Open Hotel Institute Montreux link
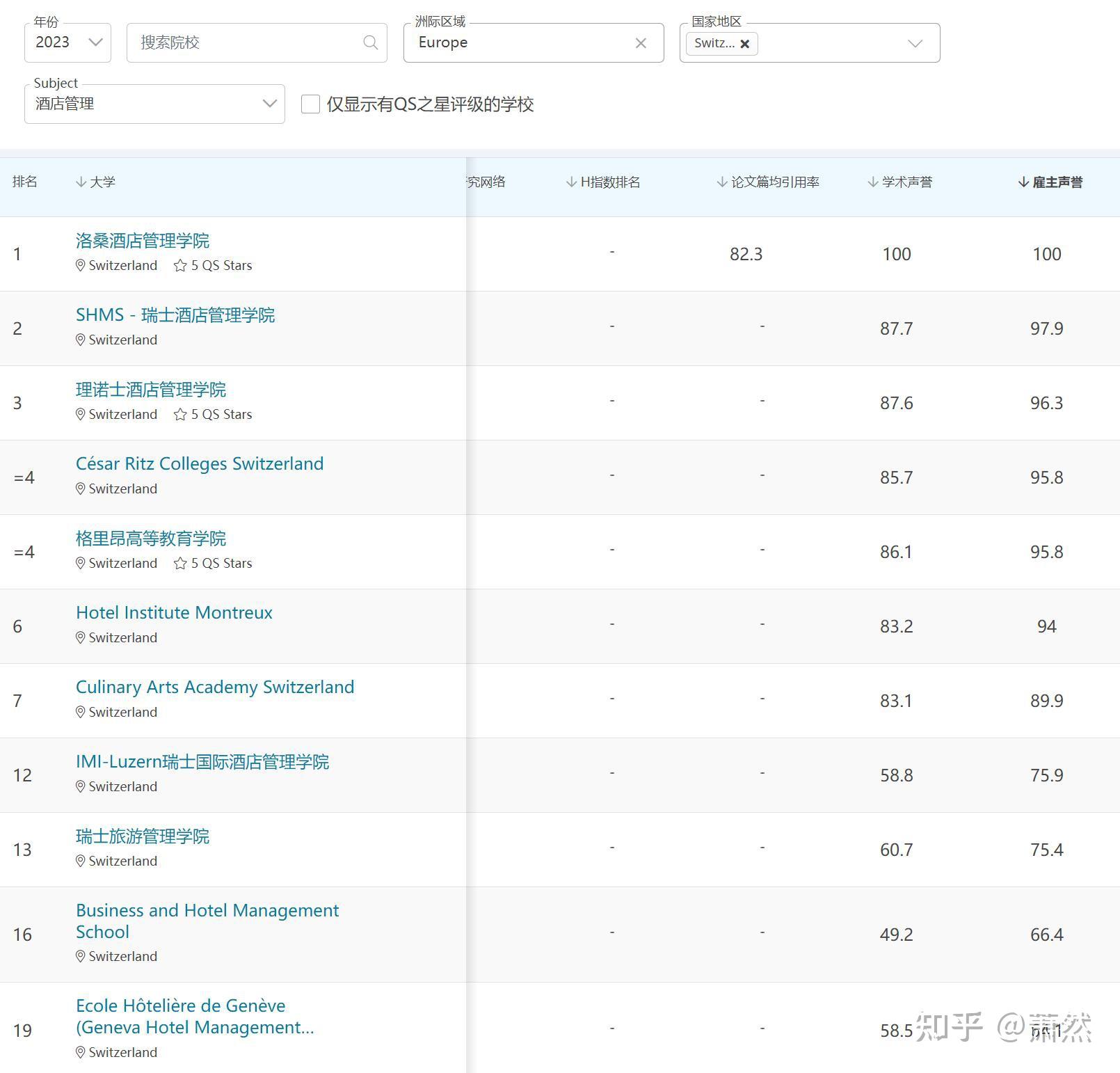This screenshot has height=1073, width=1120. (174, 612)
